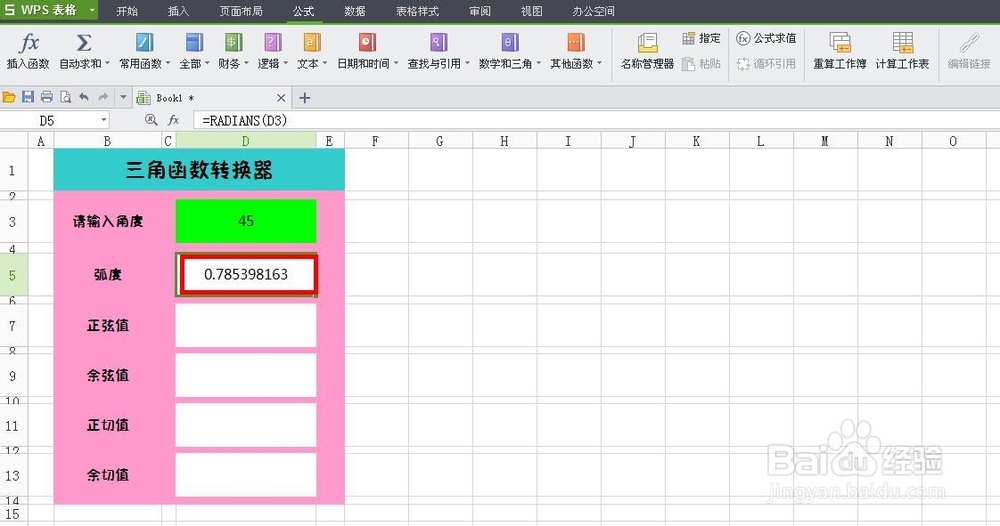Viewport: 1000px width, 526px height.
Task: Click Recalculate Workbook (重算工作簿)
Action: (x=839, y=50)
